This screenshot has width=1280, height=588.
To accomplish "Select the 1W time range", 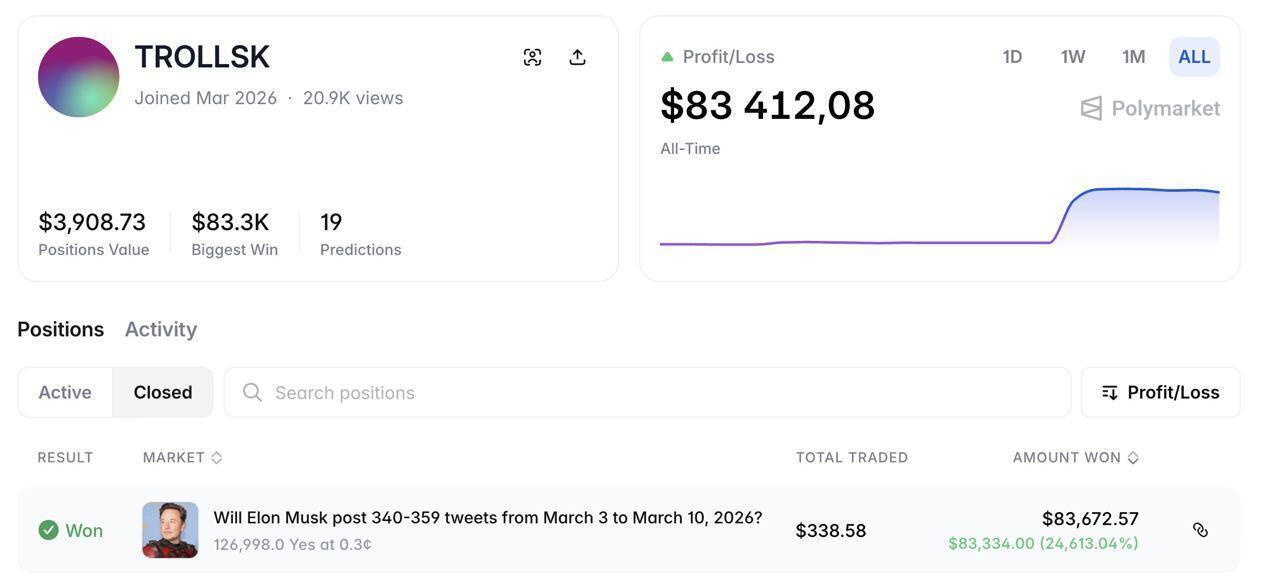I will tap(1073, 57).
